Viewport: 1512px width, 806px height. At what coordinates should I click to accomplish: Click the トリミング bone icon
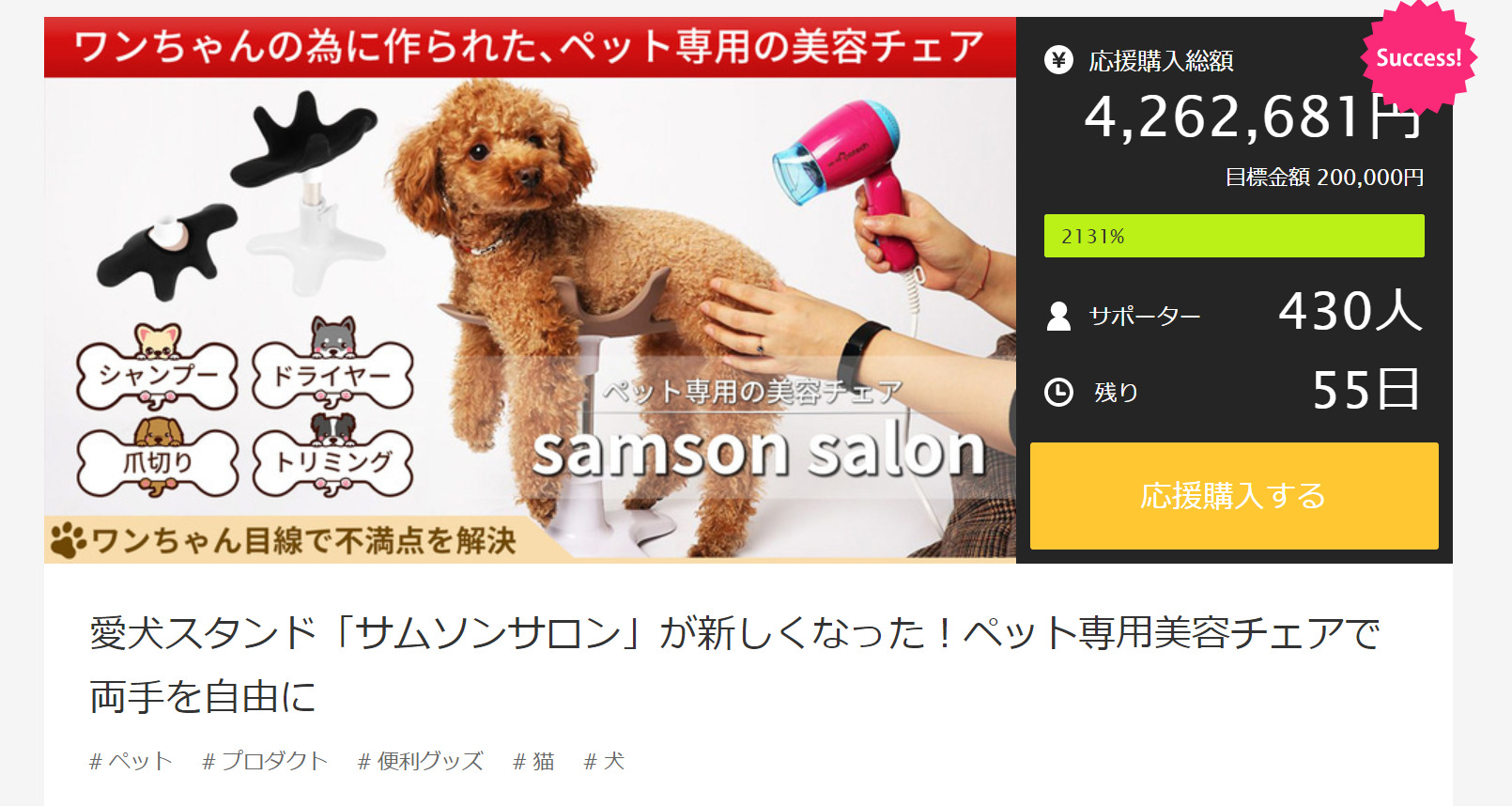coord(332,456)
